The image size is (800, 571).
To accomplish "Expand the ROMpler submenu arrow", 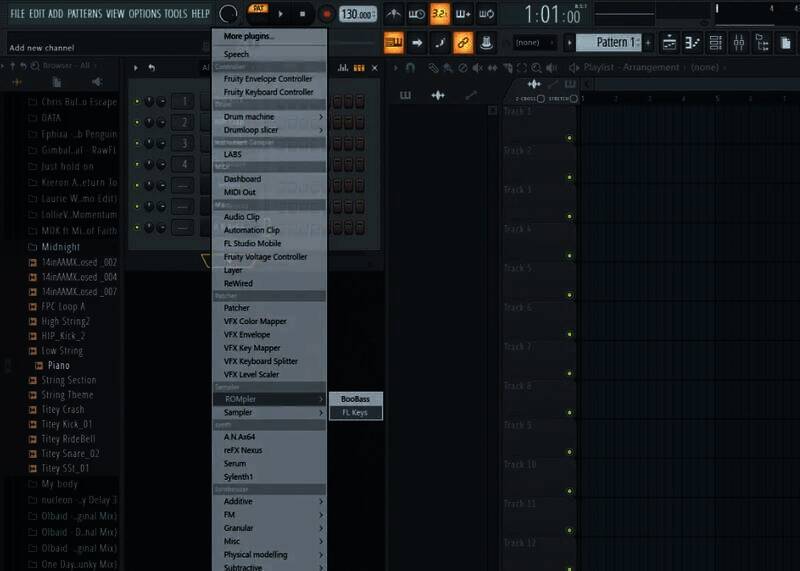I will [x=321, y=399].
